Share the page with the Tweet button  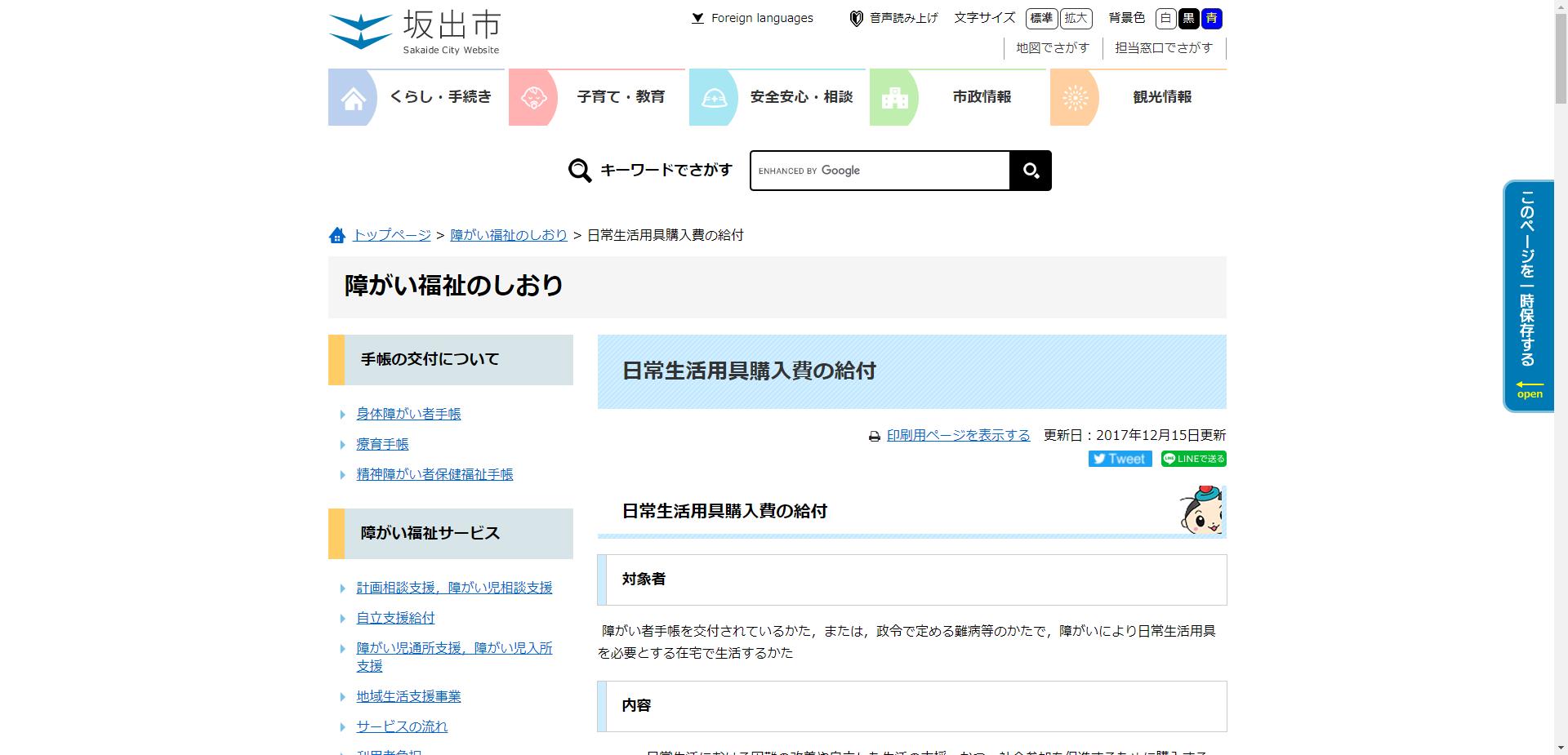pos(1120,459)
